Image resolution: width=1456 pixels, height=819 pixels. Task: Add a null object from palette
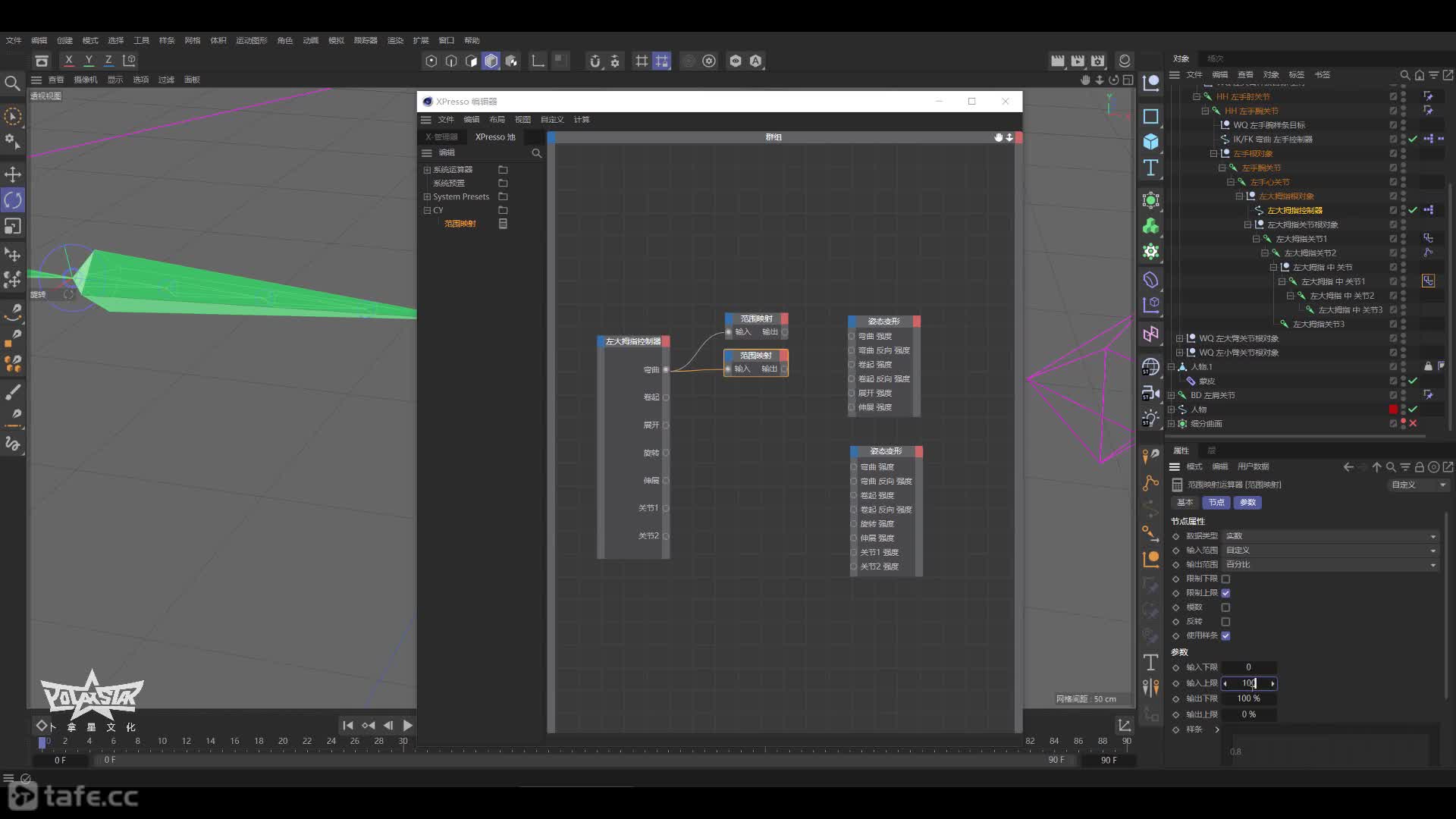tap(1151, 83)
